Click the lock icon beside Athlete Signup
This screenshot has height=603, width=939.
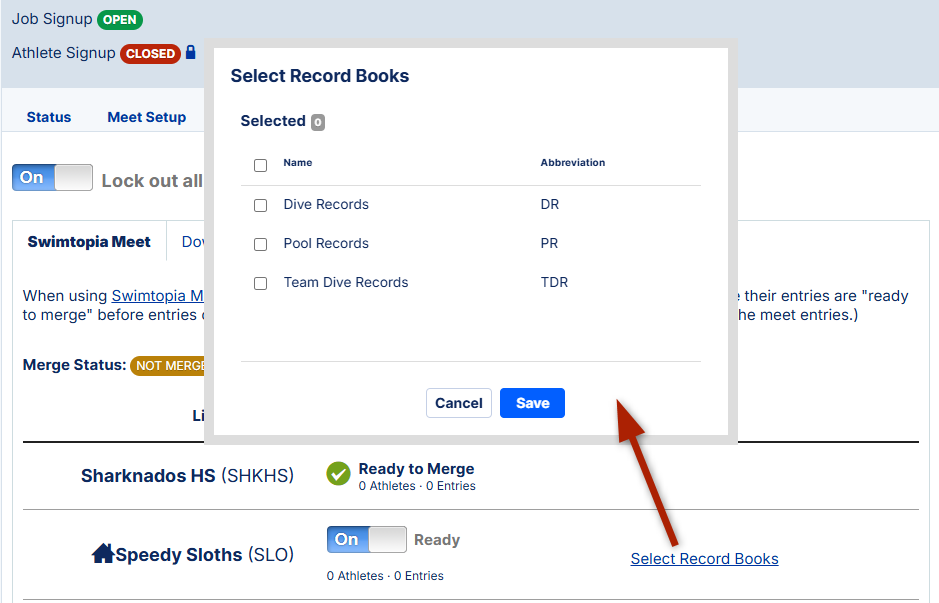click(190, 52)
